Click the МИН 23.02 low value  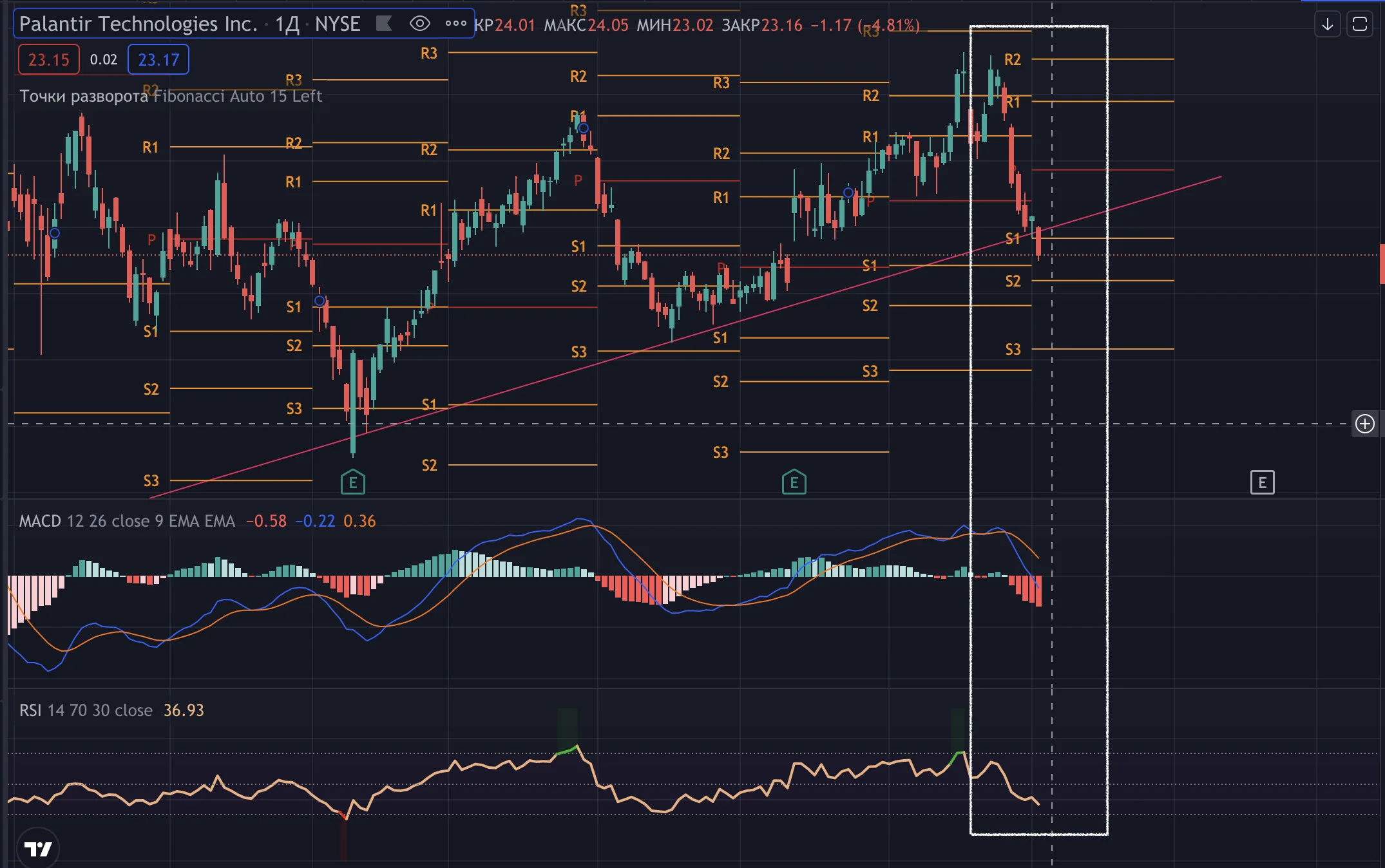pos(675,25)
